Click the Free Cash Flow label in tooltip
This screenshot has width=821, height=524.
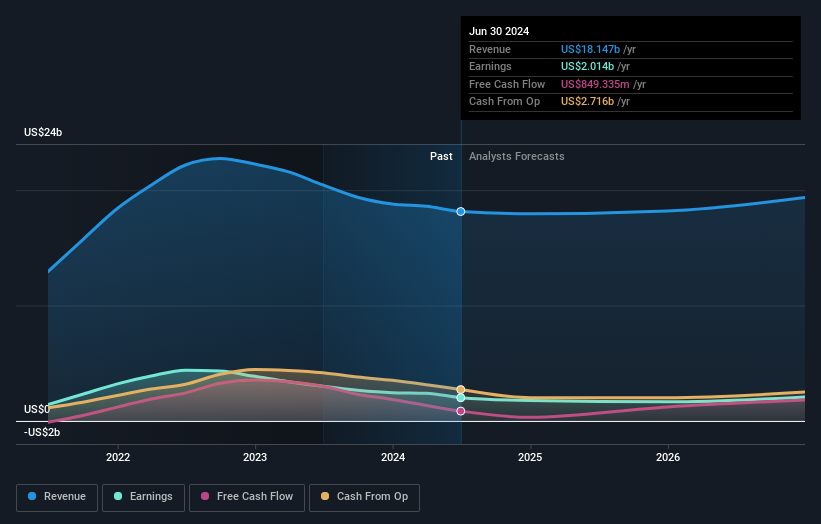coord(507,84)
